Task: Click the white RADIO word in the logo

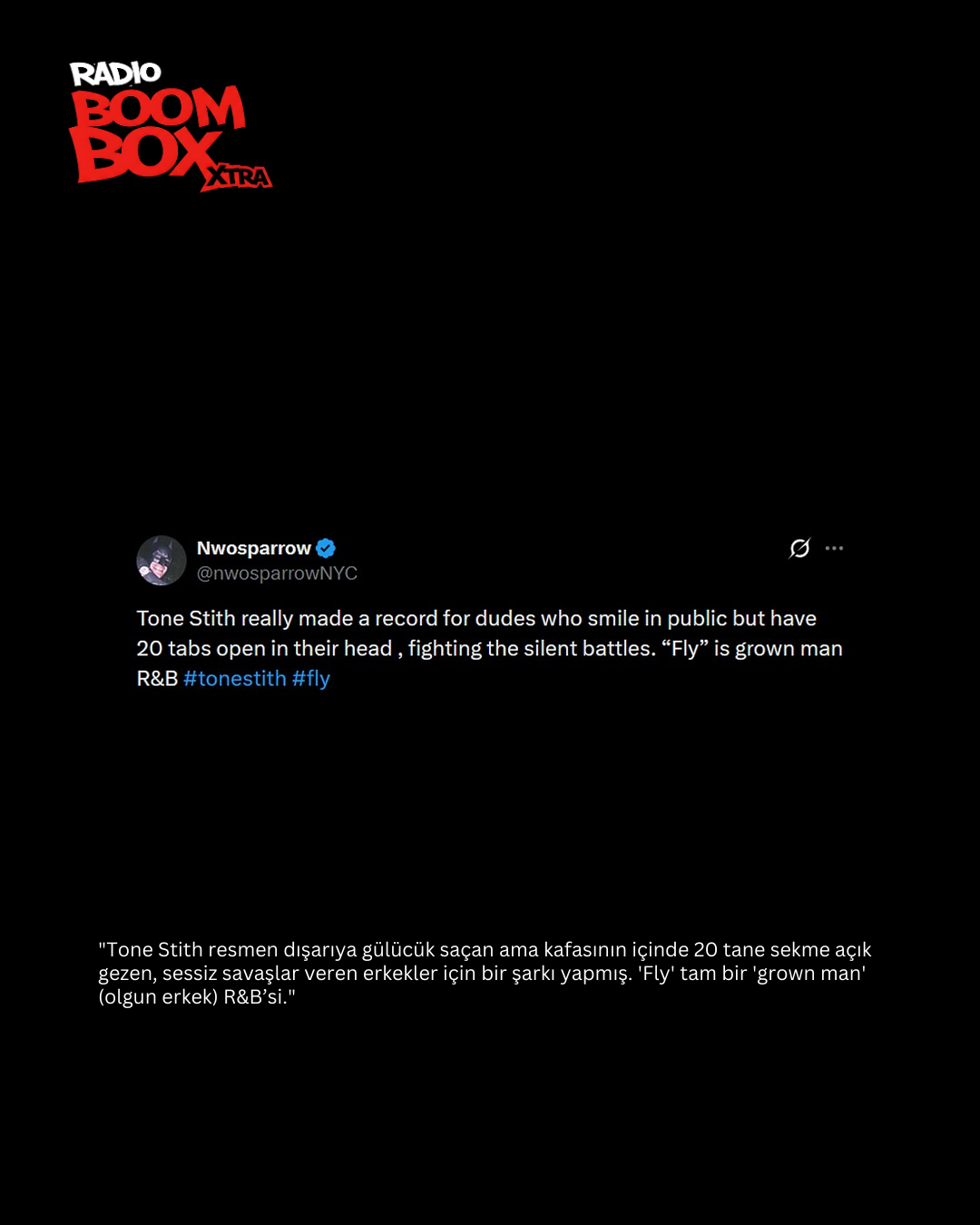Action: click(115, 73)
